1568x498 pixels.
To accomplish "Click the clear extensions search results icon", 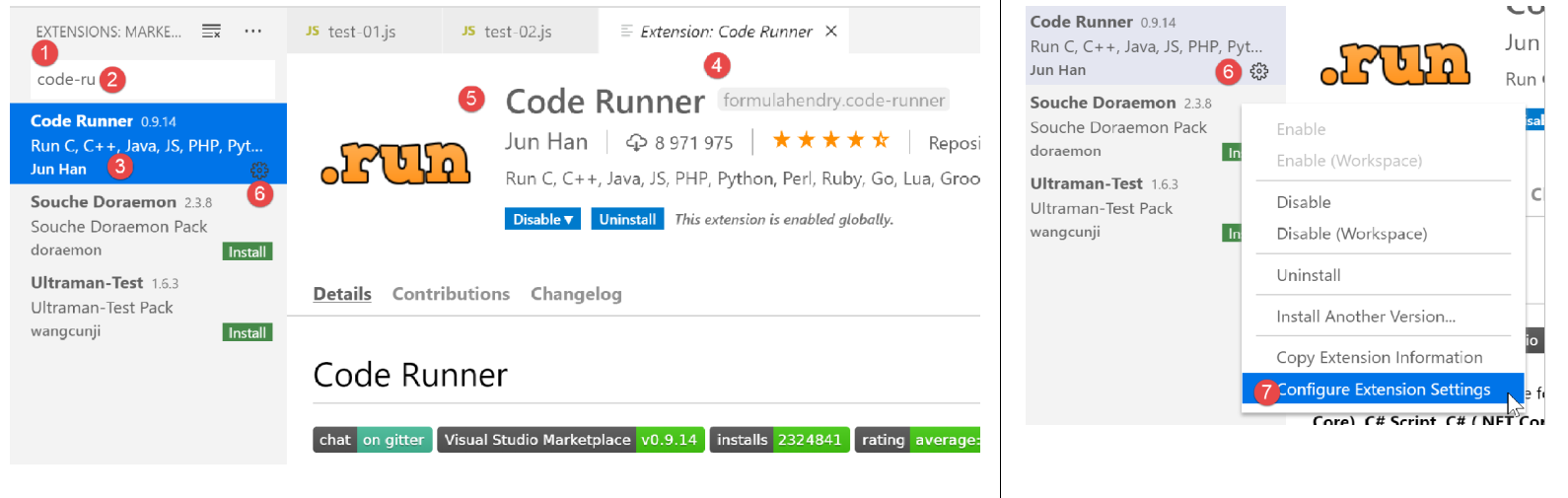I will click(211, 32).
